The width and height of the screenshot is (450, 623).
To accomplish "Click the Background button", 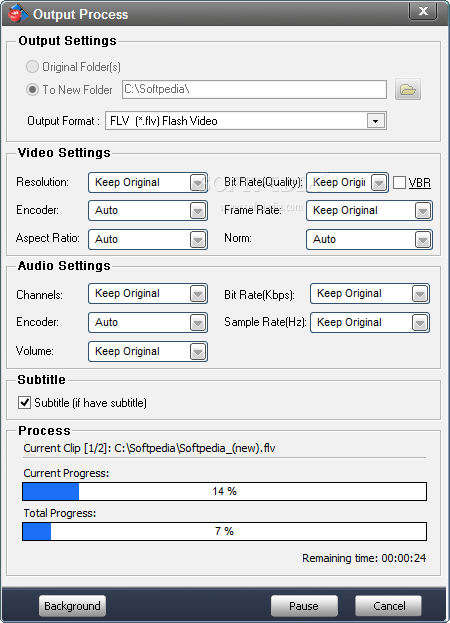I will click(72, 606).
